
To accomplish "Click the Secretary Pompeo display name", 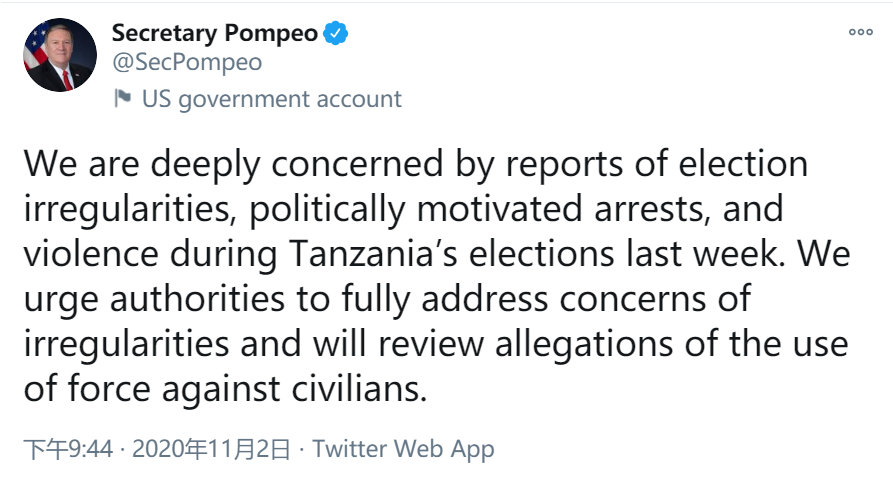I will pos(215,34).
